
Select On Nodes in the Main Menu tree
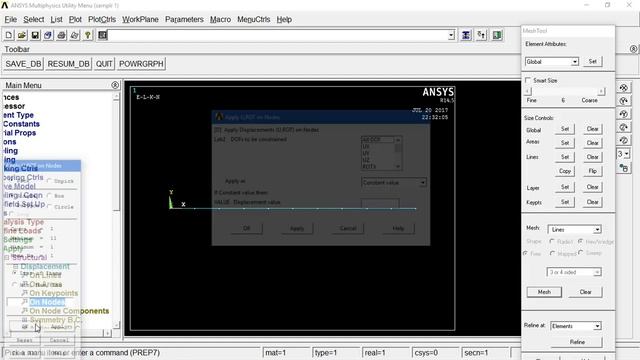(x=47, y=302)
